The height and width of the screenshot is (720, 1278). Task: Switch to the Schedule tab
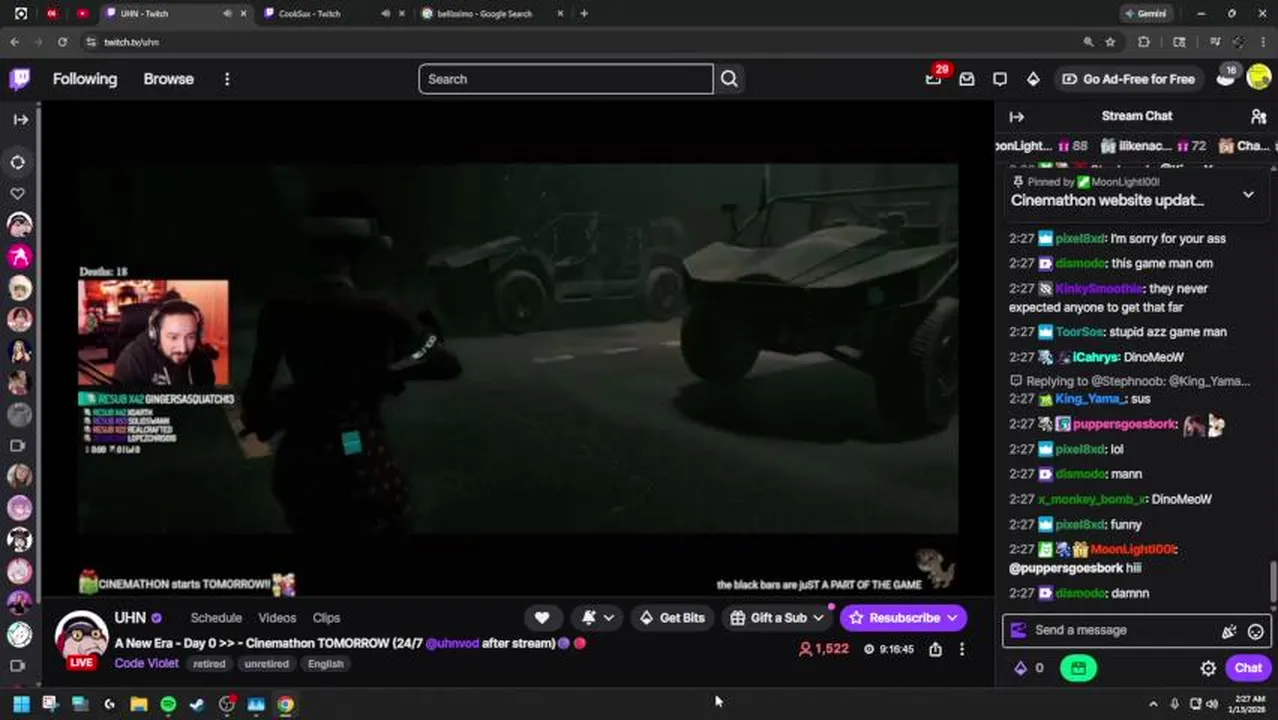[216, 618]
